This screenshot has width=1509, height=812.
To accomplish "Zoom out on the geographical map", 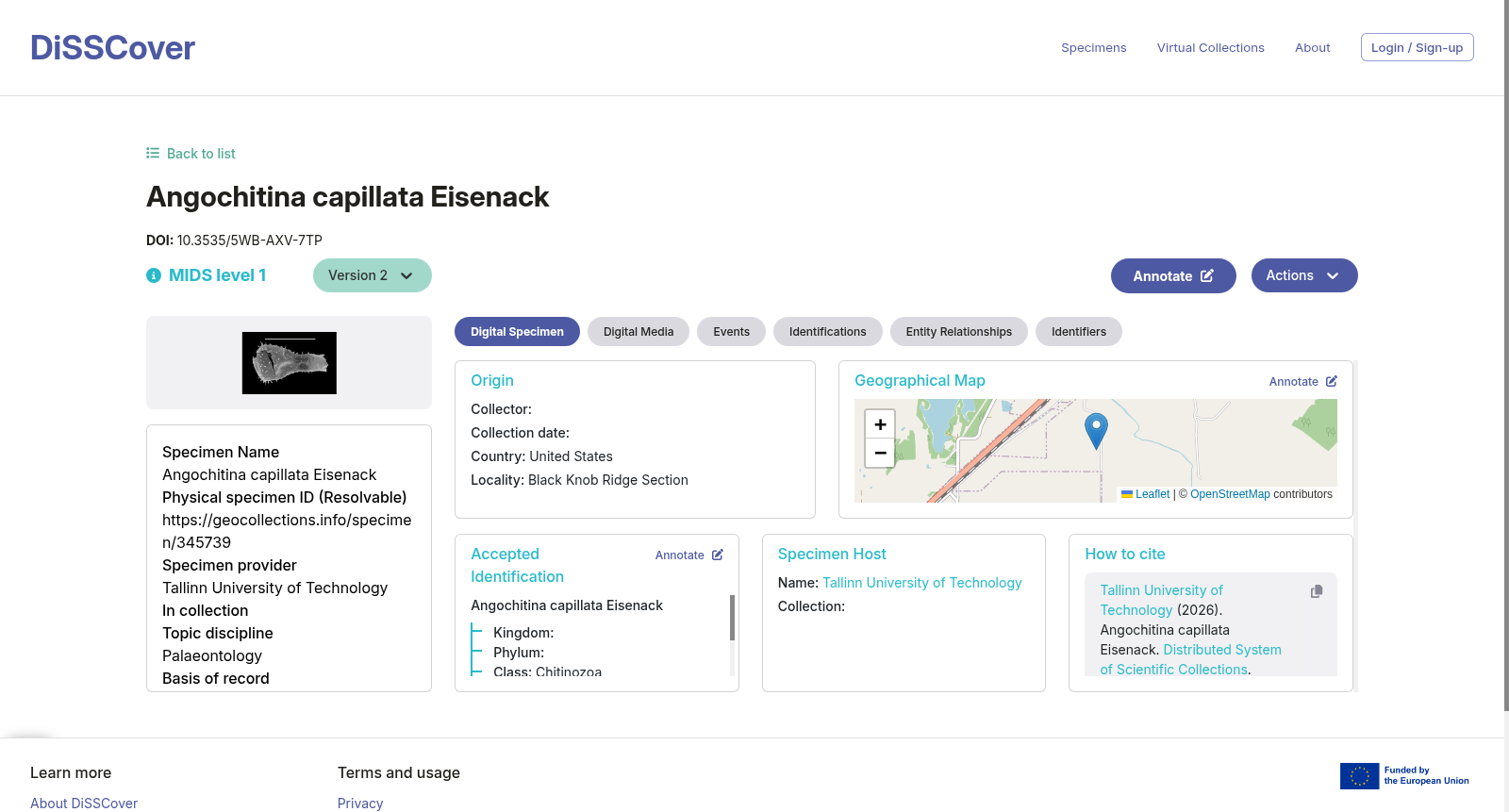I will (880, 454).
